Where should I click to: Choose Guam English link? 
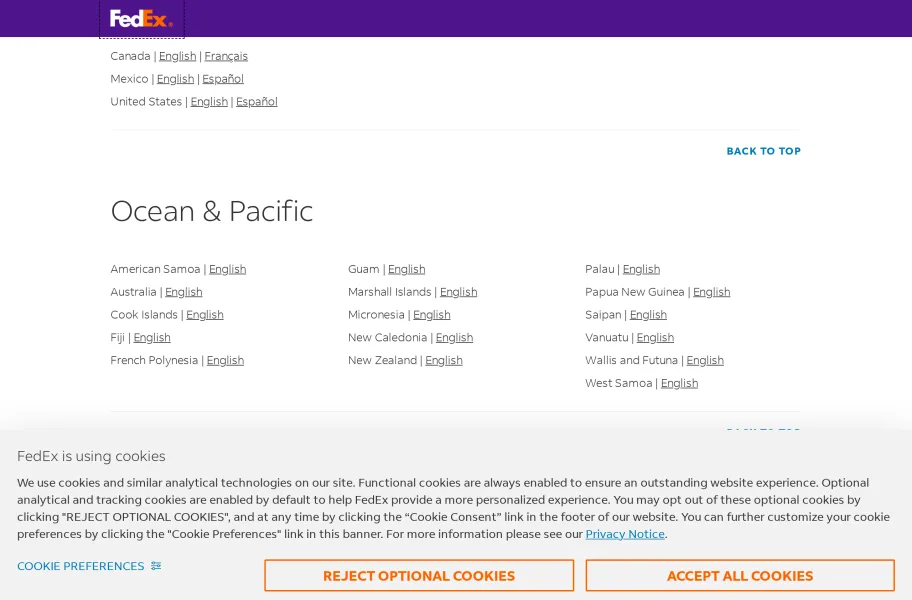pyautogui.click(x=407, y=269)
